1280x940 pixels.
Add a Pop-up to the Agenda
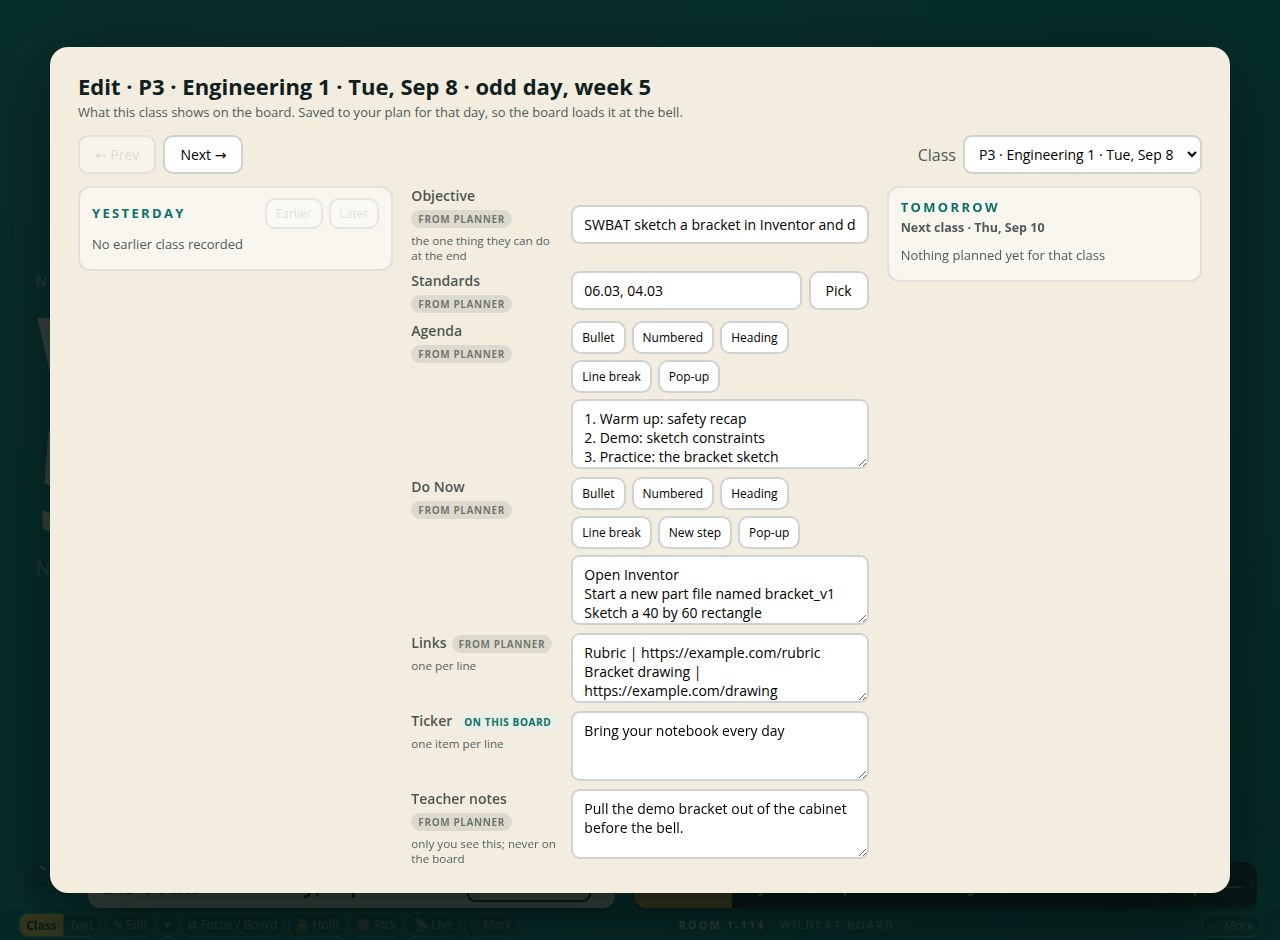coord(689,377)
